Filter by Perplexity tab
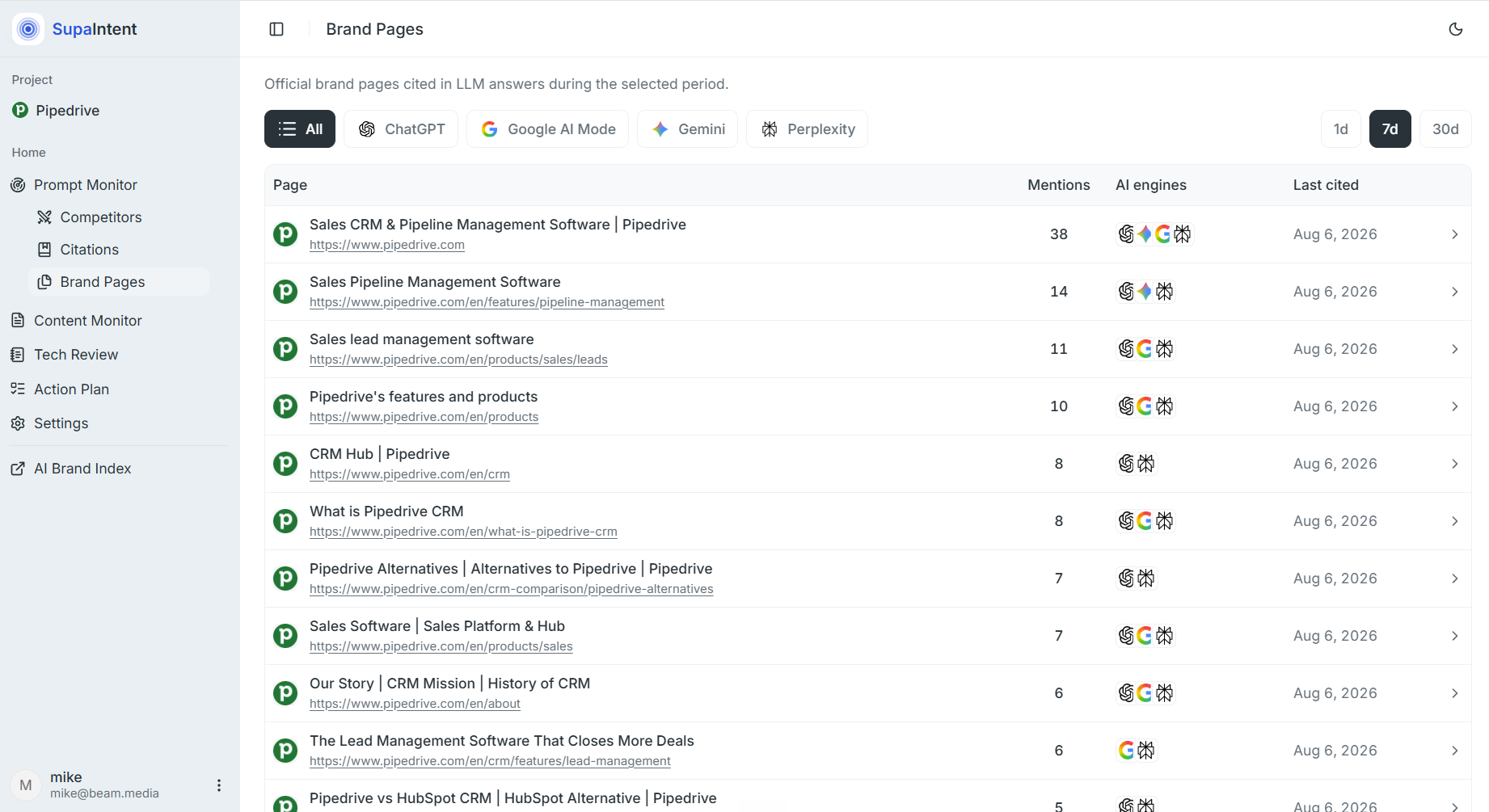This screenshot has width=1489, height=812. (808, 129)
